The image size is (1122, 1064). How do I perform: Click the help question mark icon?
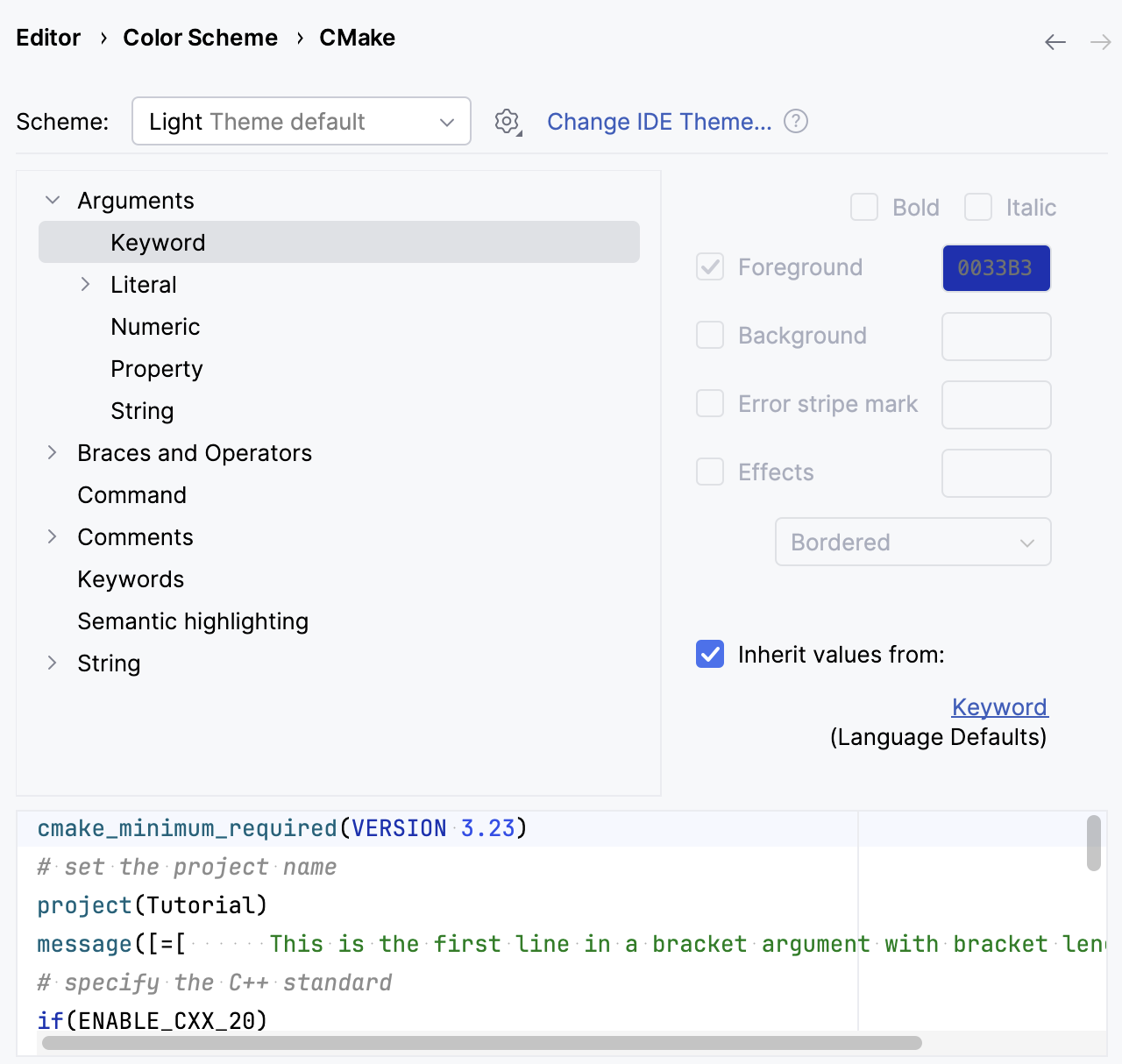796,121
